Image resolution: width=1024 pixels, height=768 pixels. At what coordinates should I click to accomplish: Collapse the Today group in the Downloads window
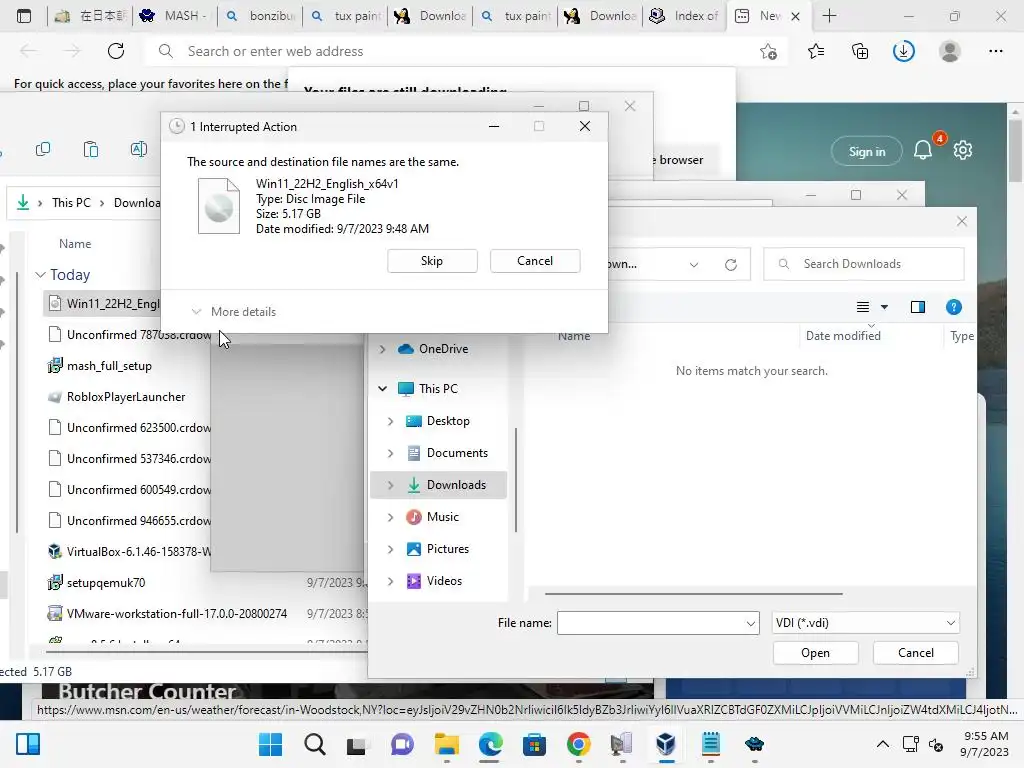[40, 275]
